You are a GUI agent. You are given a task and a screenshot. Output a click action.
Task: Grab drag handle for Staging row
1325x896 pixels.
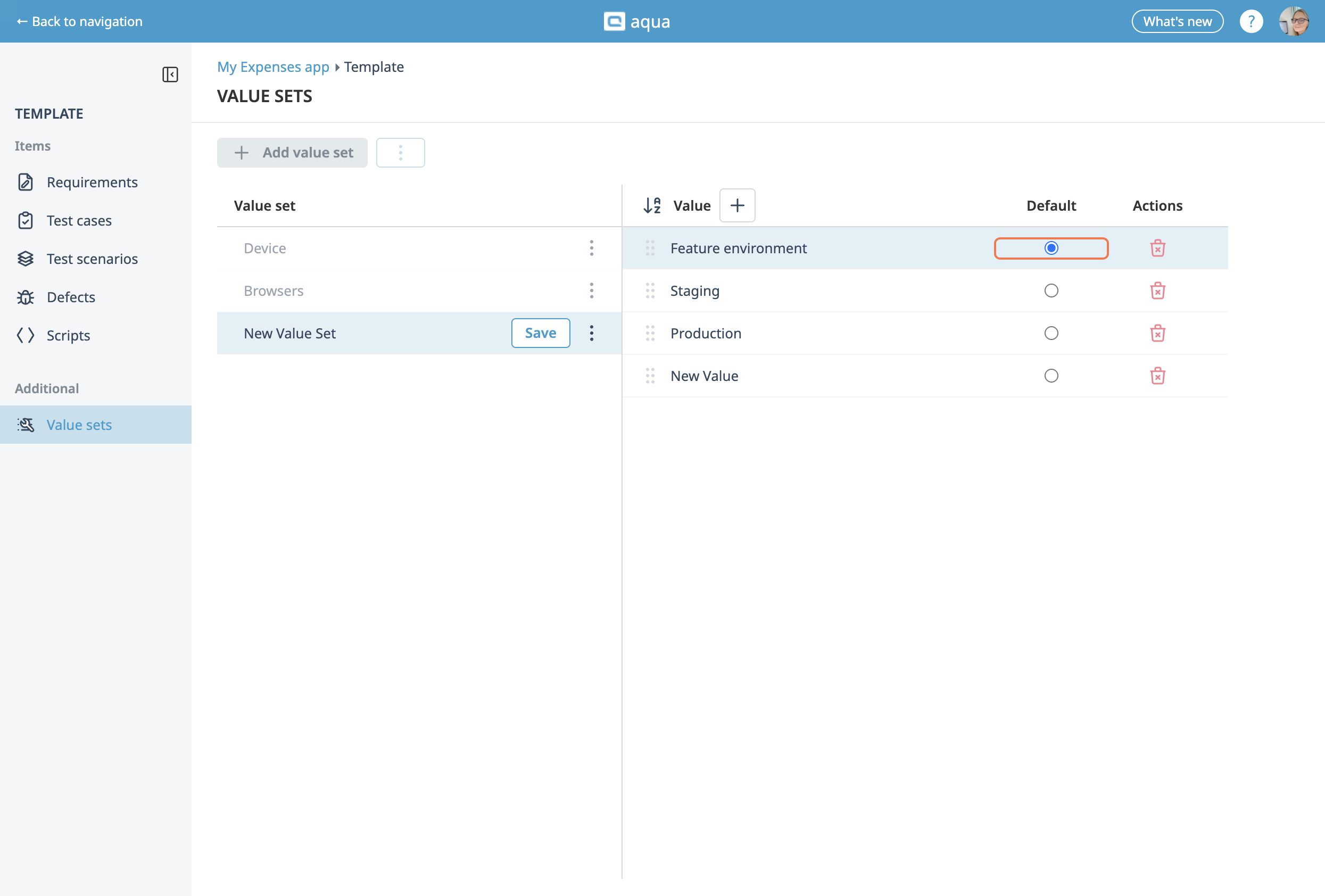pyautogui.click(x=650, y=291)
